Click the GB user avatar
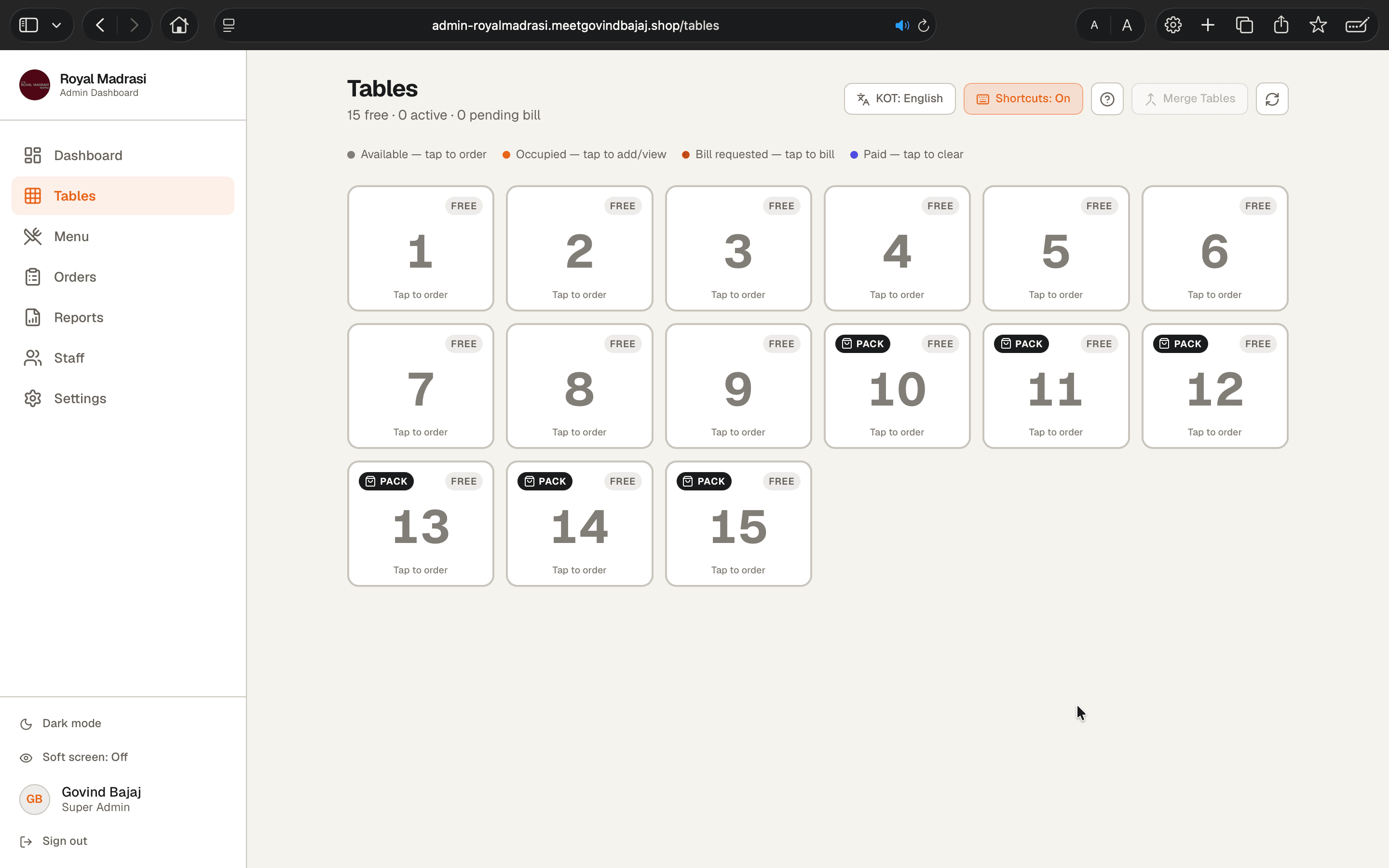Screen dimensions: 1389x868 click(x=34, y=799)
